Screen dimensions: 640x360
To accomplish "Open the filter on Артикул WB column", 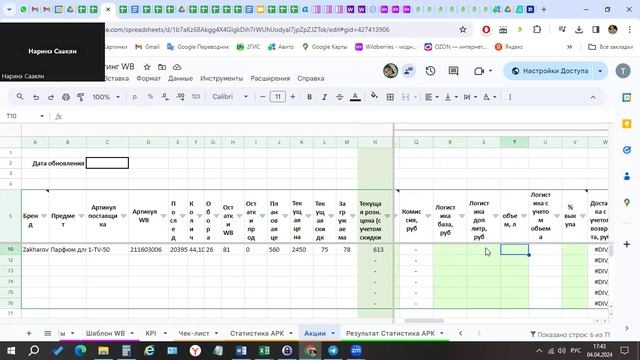I will (x=163, y=216).
